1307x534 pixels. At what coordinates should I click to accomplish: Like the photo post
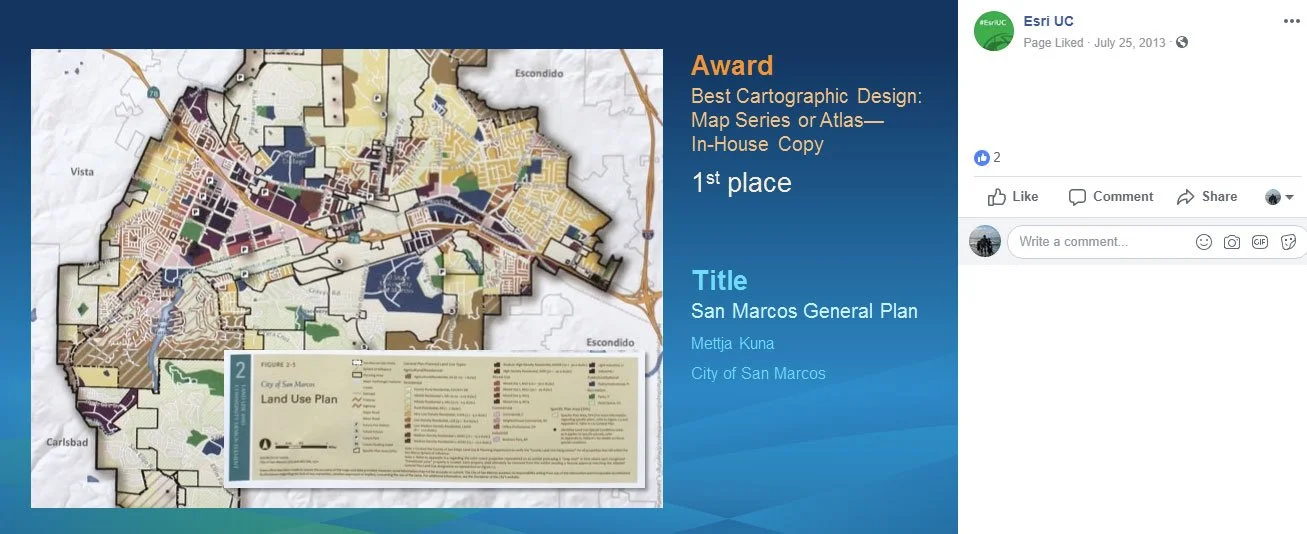pos(1013,197)
